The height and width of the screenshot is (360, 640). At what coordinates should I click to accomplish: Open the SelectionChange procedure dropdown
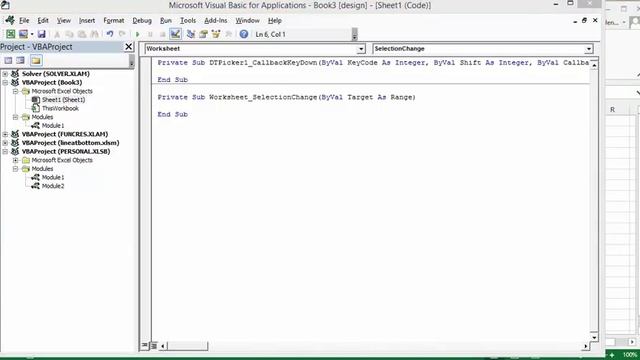point(589,49)
